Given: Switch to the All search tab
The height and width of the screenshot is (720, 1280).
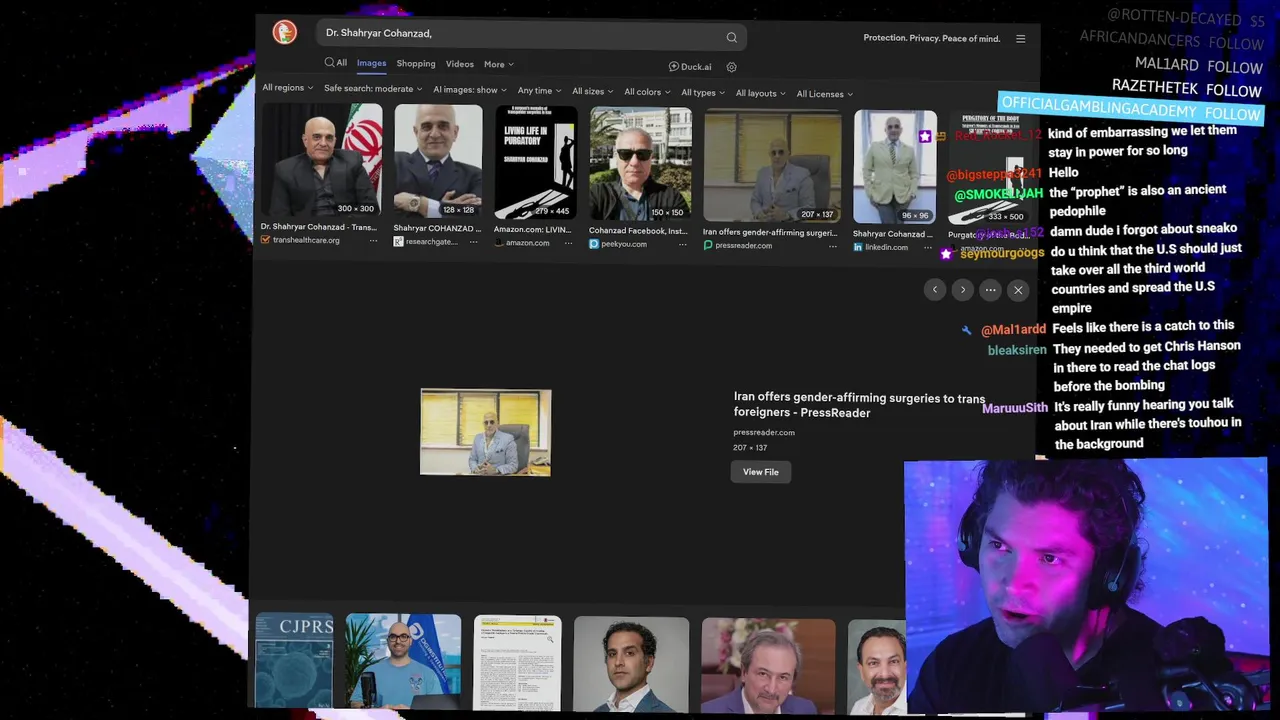Looking at the screenshot, I should pos(335,63).
